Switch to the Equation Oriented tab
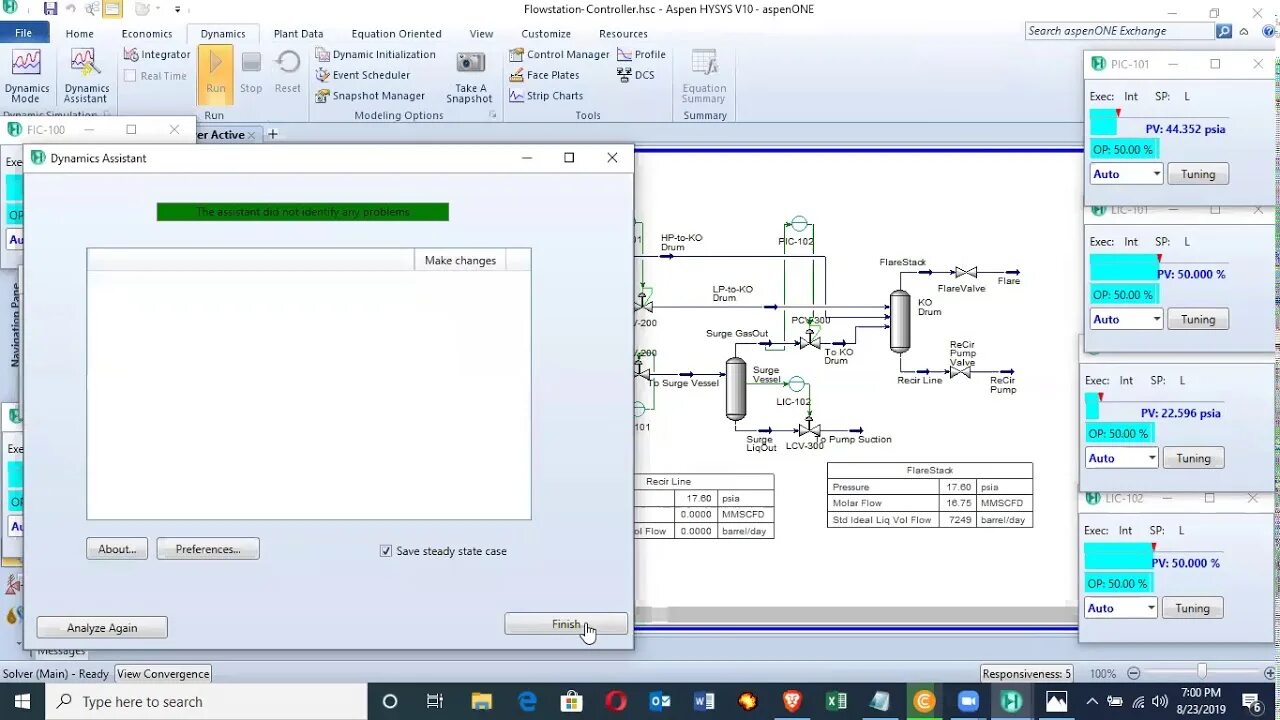Screen dimensions: 1280x720 click(396, 33)
